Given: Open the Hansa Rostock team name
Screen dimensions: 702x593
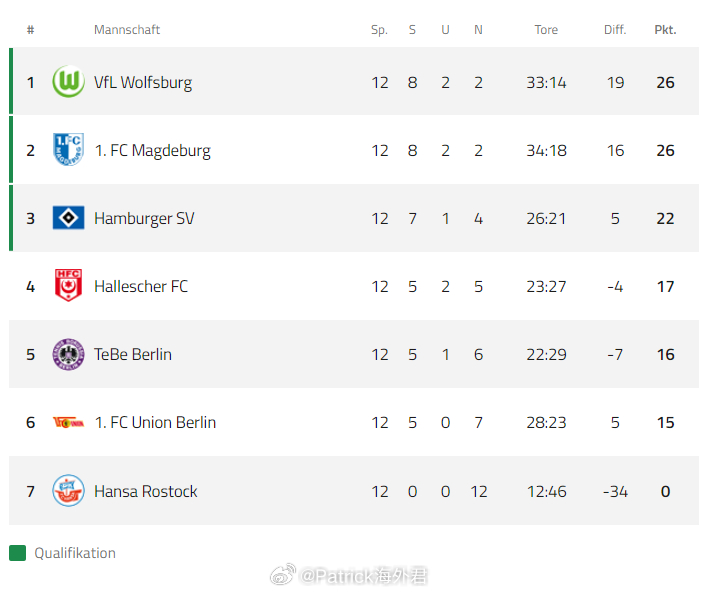Looking at the screenshot, I should pyautogui.click(x=146, y=491).
